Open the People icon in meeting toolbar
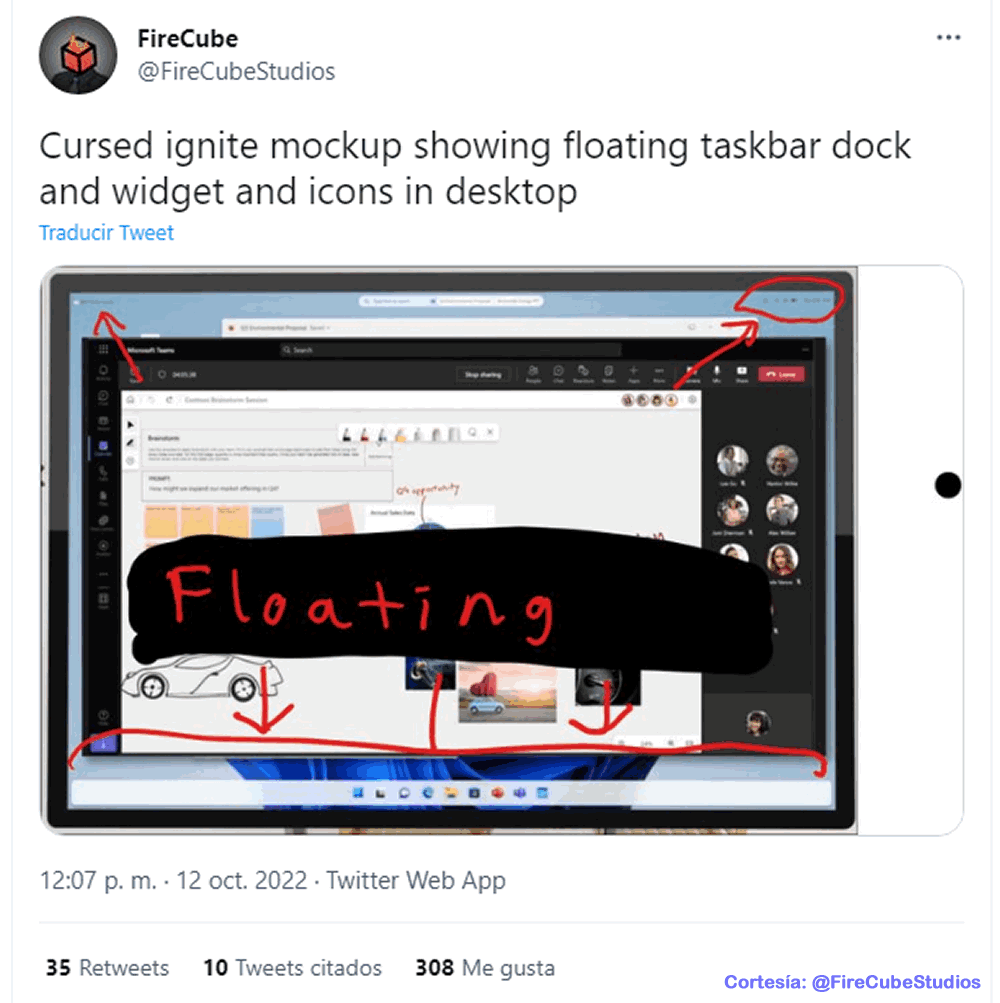This screenshot has height=1003, width=1000. [x=533, y=374]
